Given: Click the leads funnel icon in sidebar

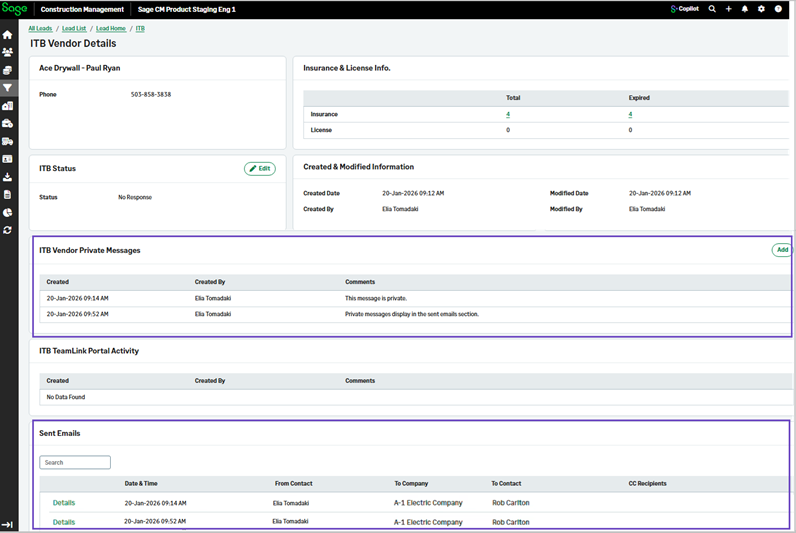Looking at the screenshot, I should [8, 88].
